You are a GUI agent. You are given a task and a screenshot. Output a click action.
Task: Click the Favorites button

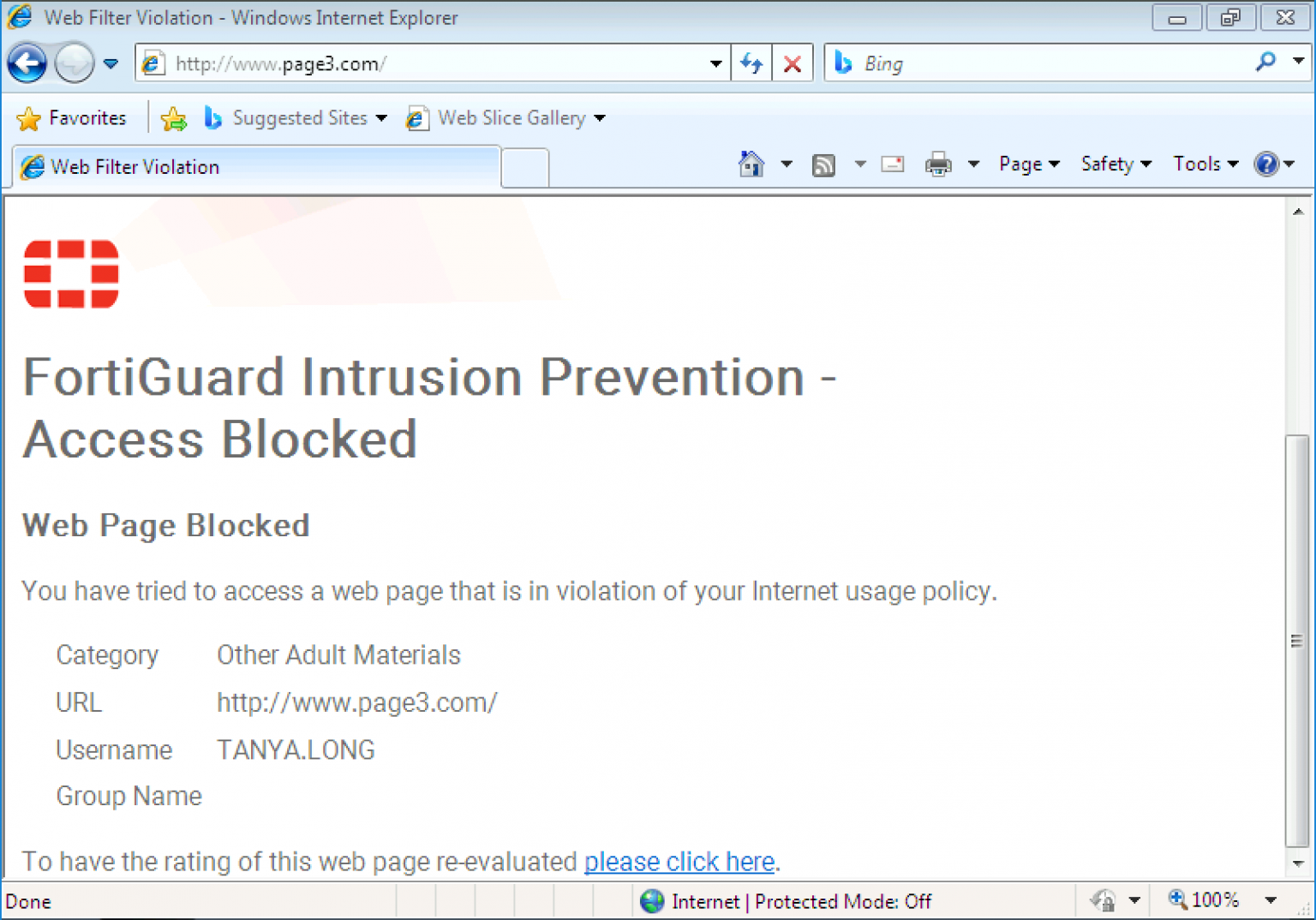[x=72, y=118]
